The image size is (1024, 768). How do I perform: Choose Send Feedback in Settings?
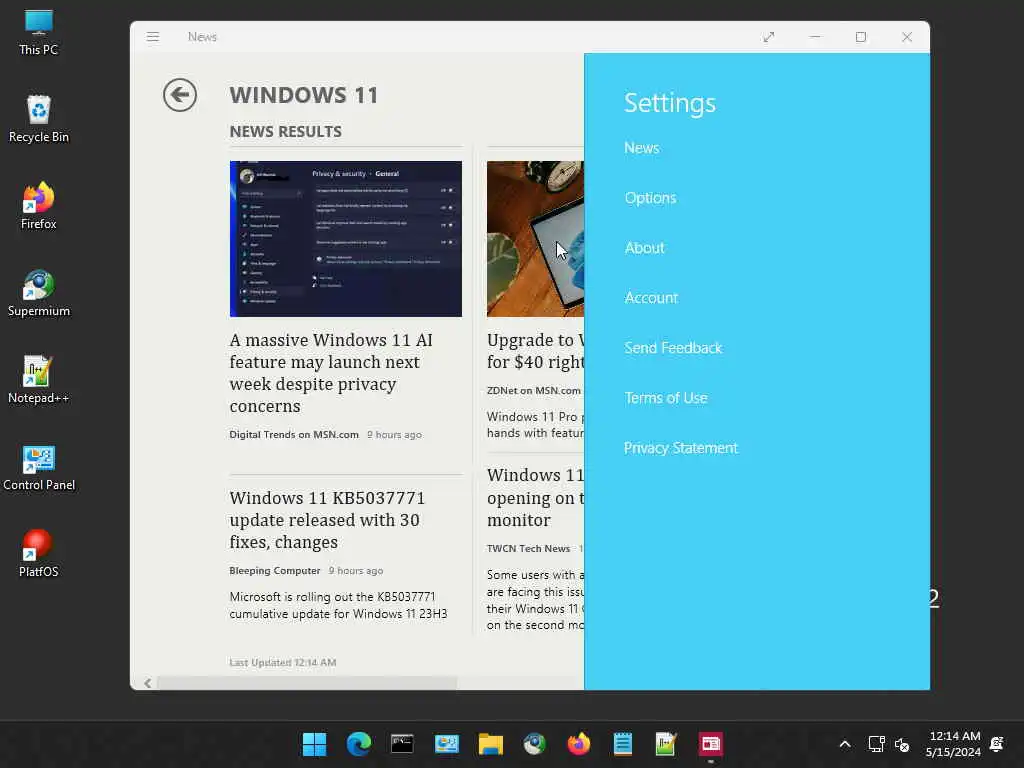(673, 348)
